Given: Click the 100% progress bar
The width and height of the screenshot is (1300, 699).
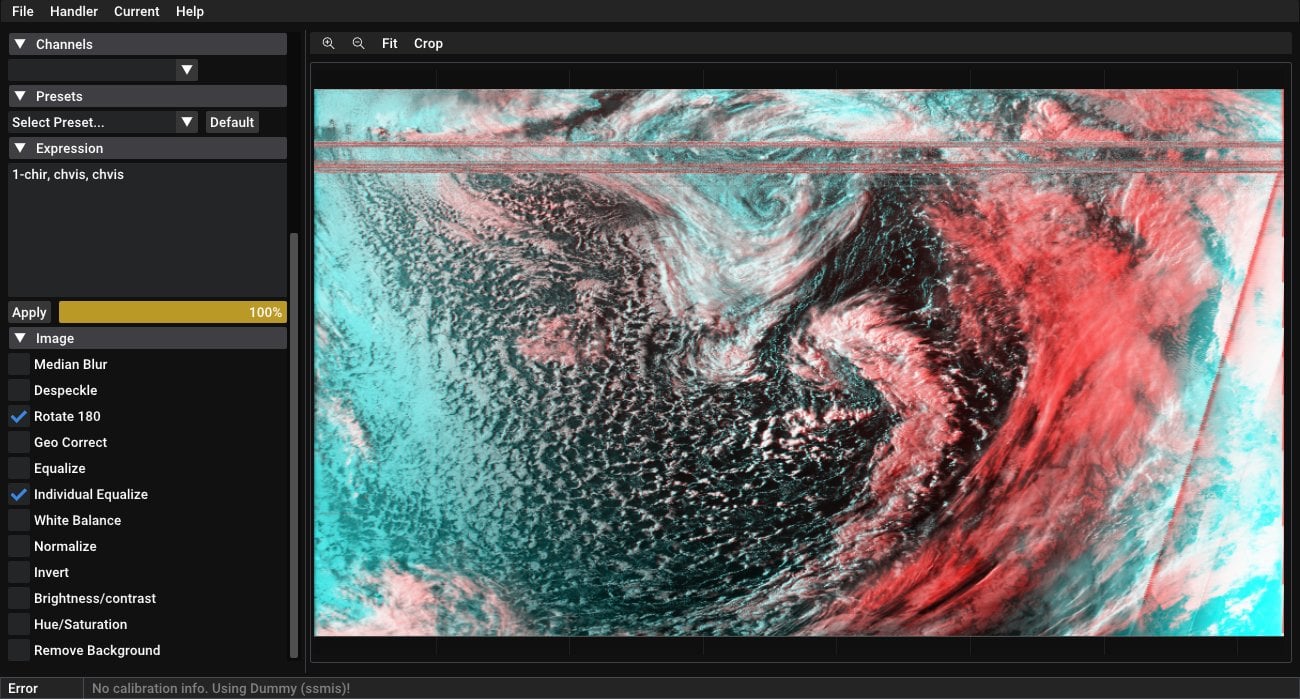Looking at the screenshot, I should pos(173,312).
